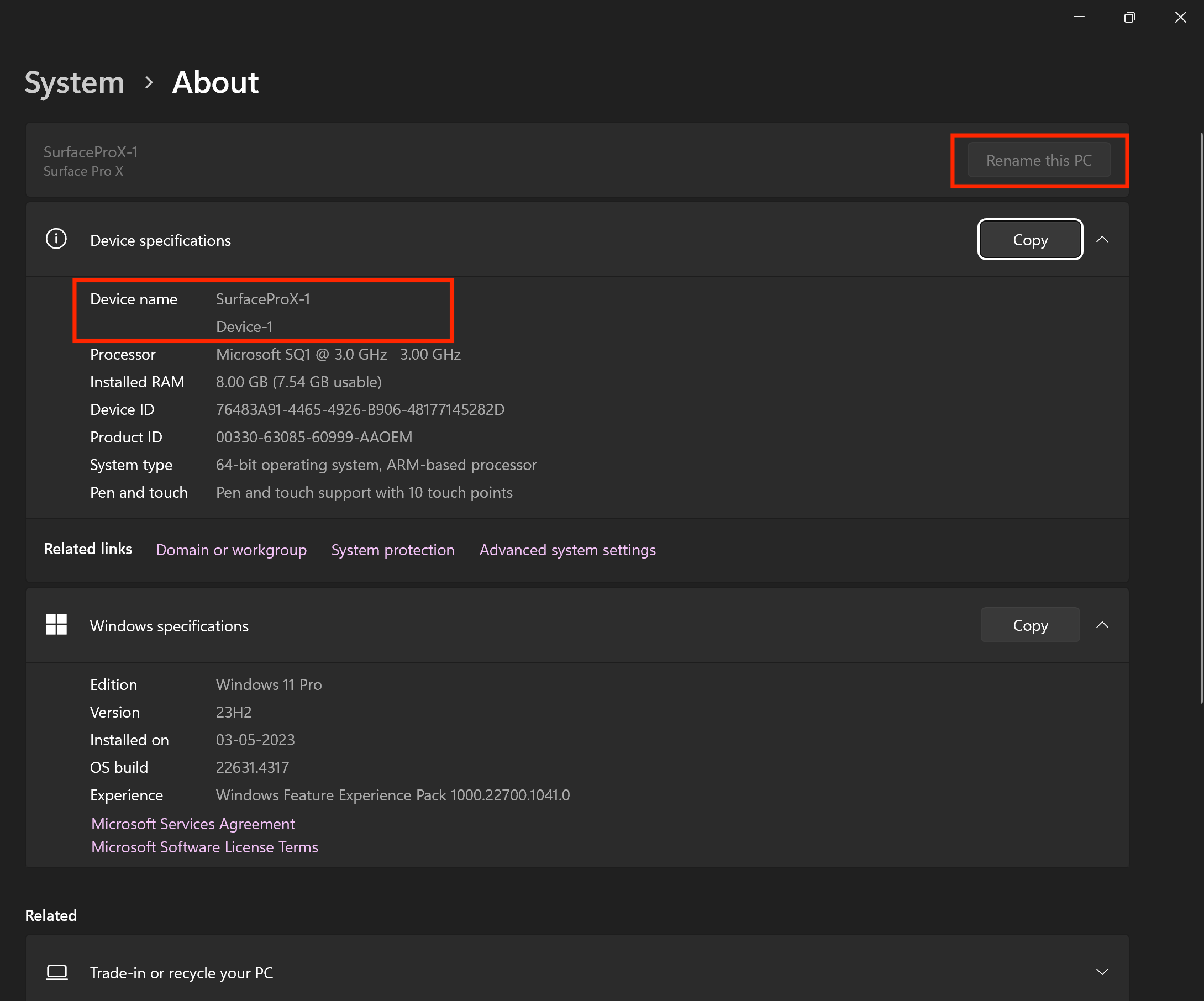
Task: Click the breadcrumb chevron after System
Action: pos(149,82)
